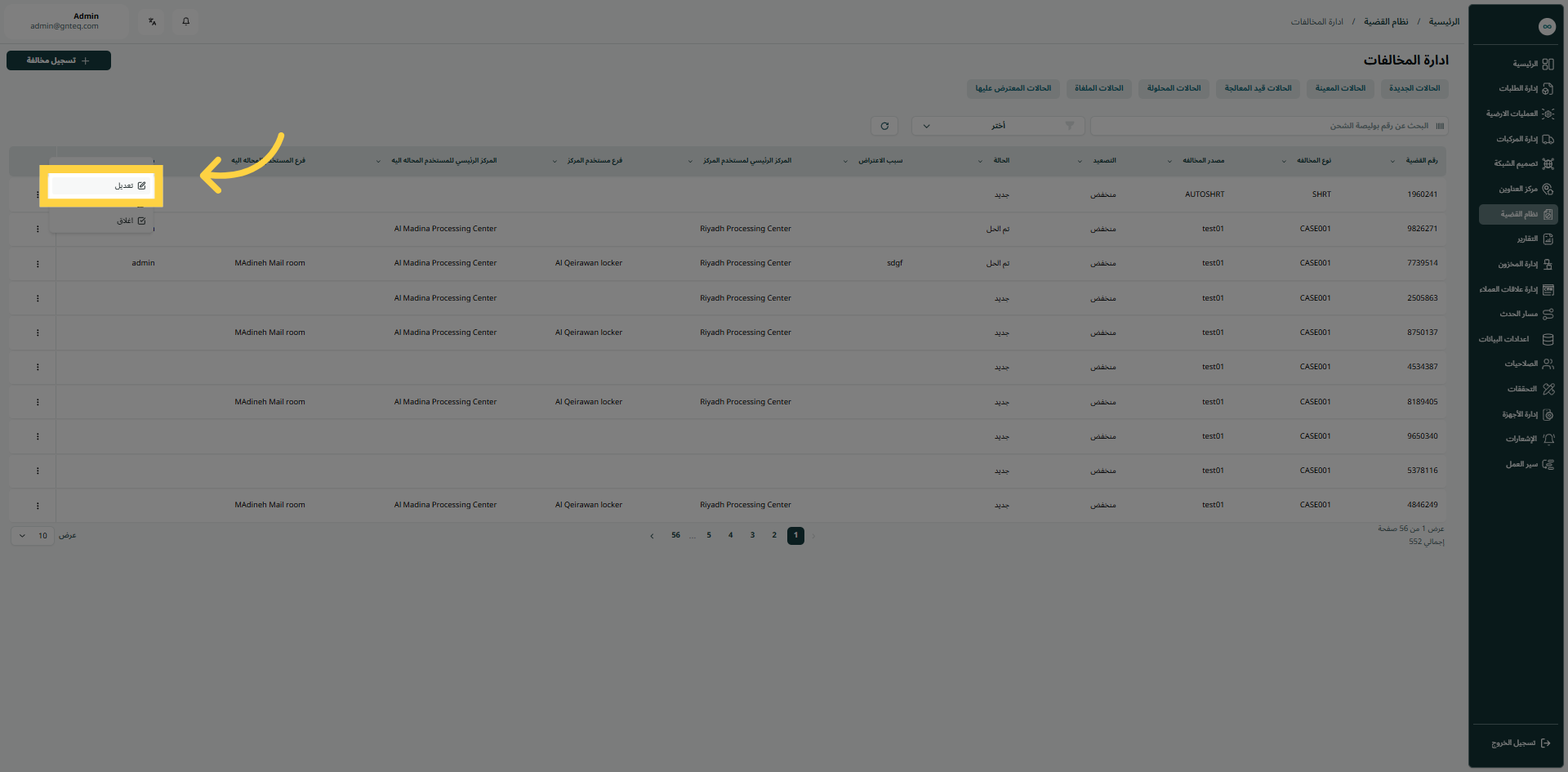This screenshot has width=1568, height=772.
Task: Click Register Violation (تسجيل مخالفة) button
Action: (x=59, y=60)
